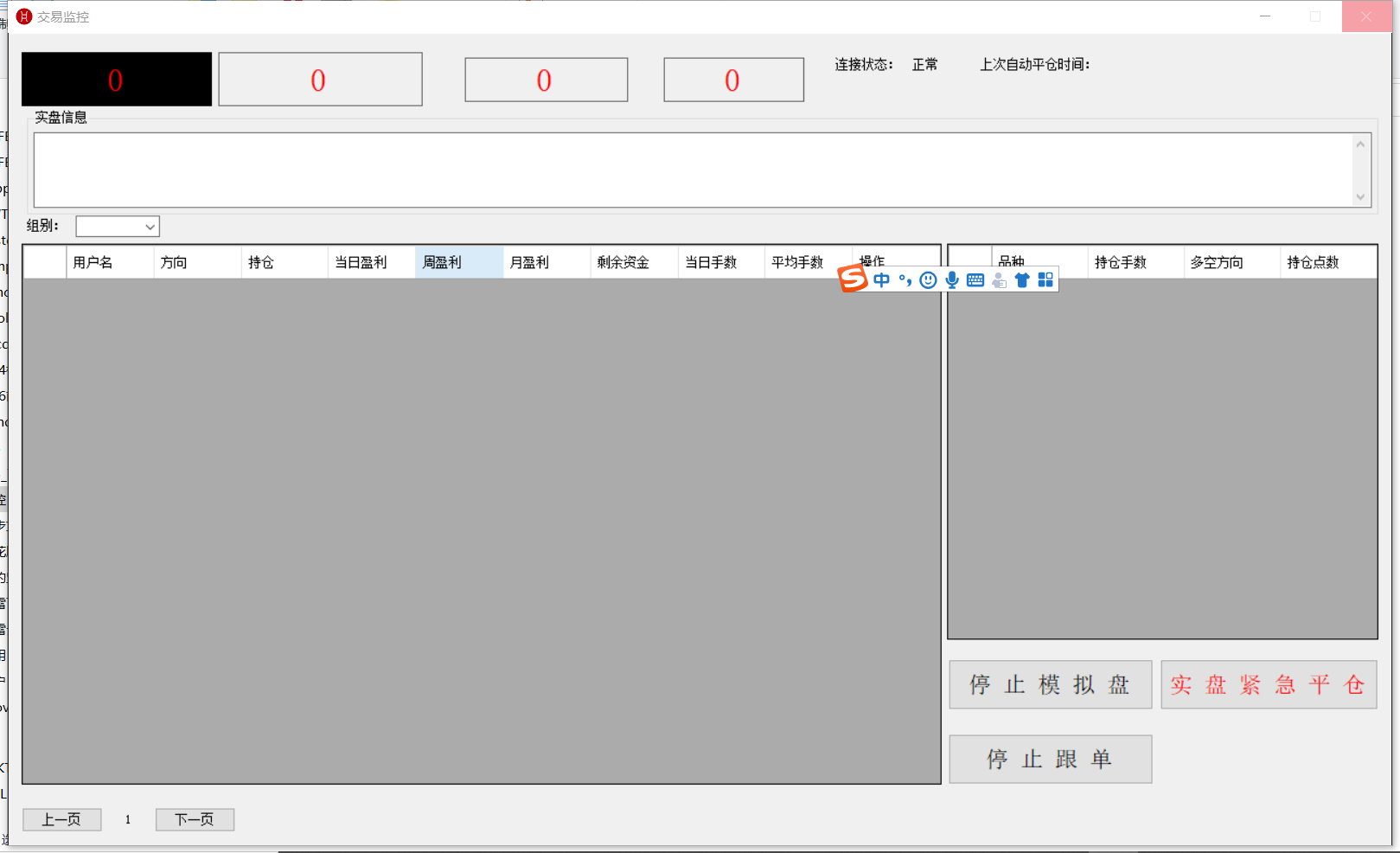Screen dimensions: 1400x853
Task: Click the second counter box showing 0
Action: tap(321, 80)
